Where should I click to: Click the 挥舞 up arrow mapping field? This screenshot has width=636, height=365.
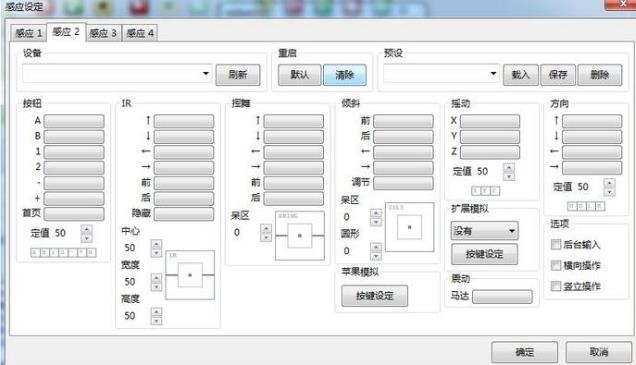coord(294,121)
